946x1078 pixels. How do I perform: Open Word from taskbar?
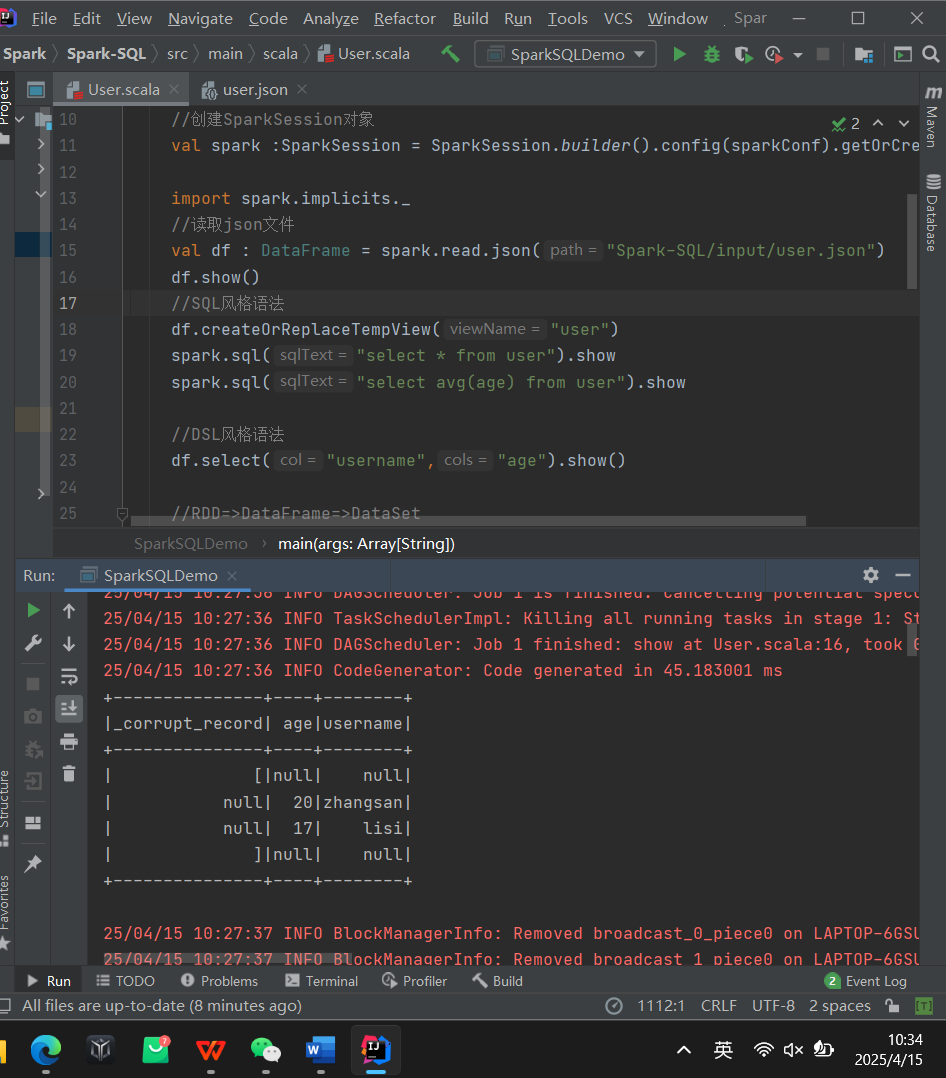click(x=320, y=1050)
